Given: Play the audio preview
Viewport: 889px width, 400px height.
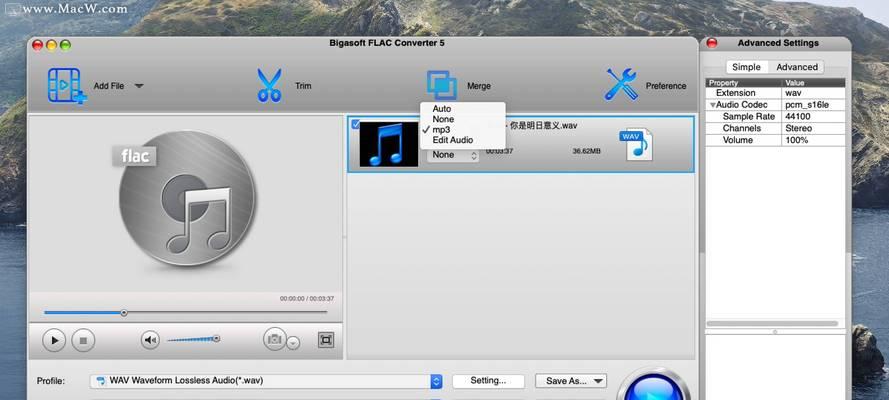Looking at the screenshot, I should [x=54, y=341].
